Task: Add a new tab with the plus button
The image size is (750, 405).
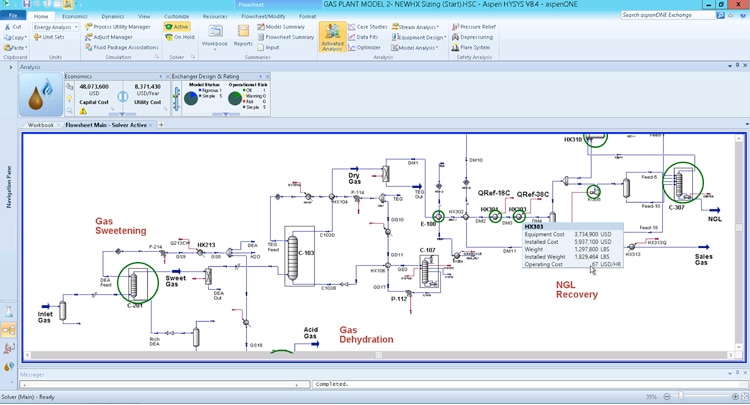Action: tap(161, 125)
